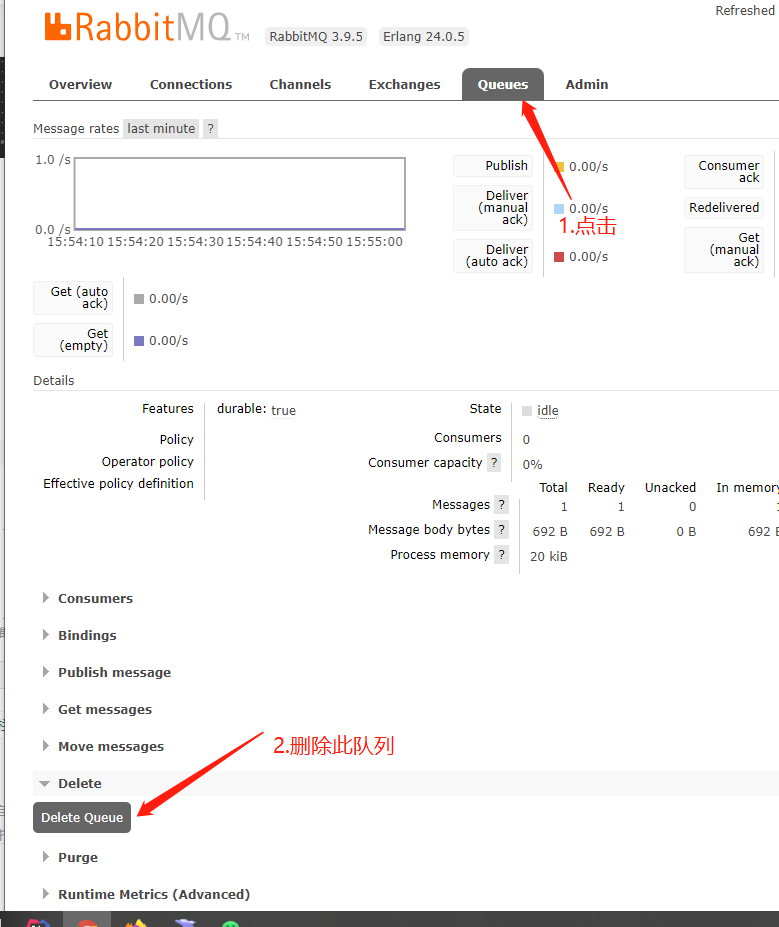Click the 20 kiB process memory value
Viewport: 779px width, 927px height.
548,556
